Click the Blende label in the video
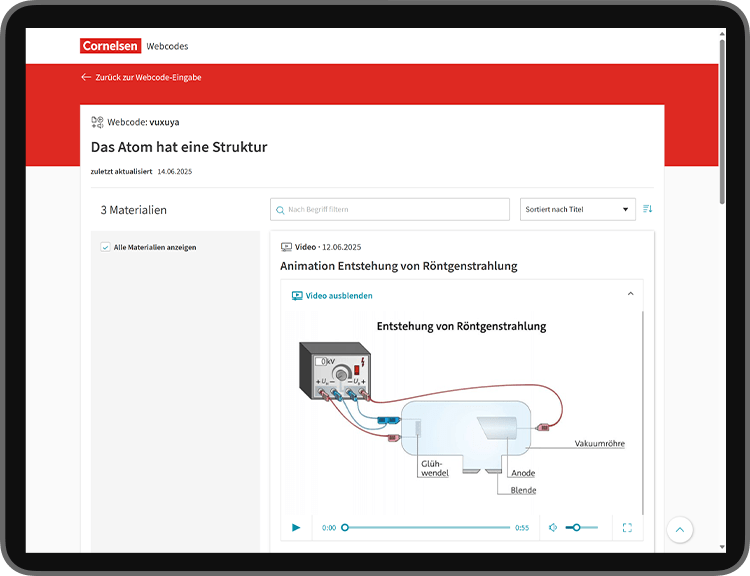Image resolution: width=750 pixels, height=576 pixels. pyautogui.click(x=523, y=490)
